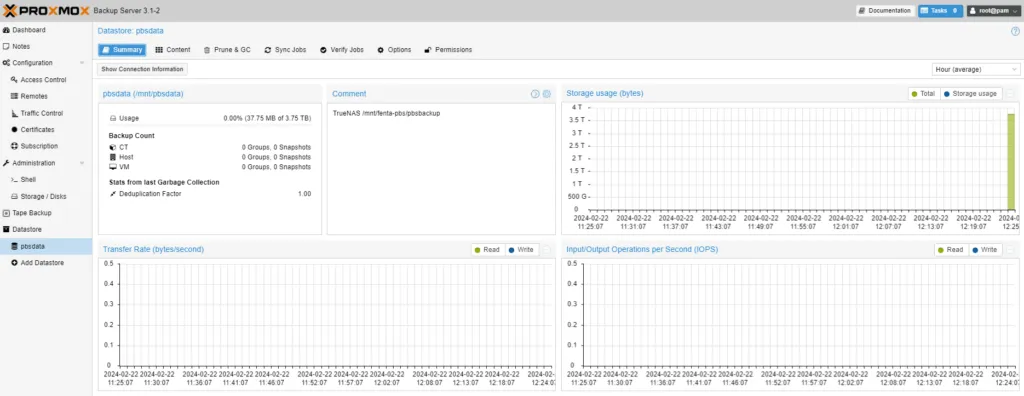Screen dimensions: 1024x396
Task: Click Show Connection Information
Action: coord(143,69)
